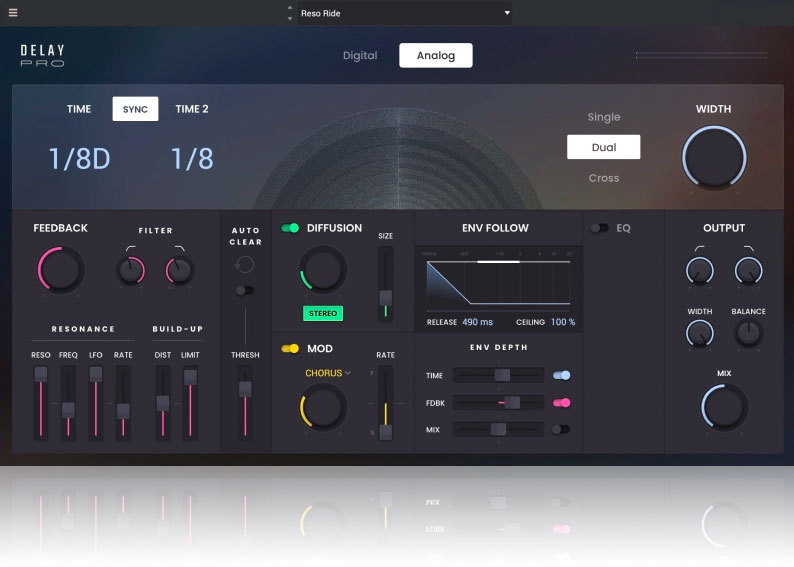
Task: Click the Feedback knob
Action: click(x=61, y=270)
